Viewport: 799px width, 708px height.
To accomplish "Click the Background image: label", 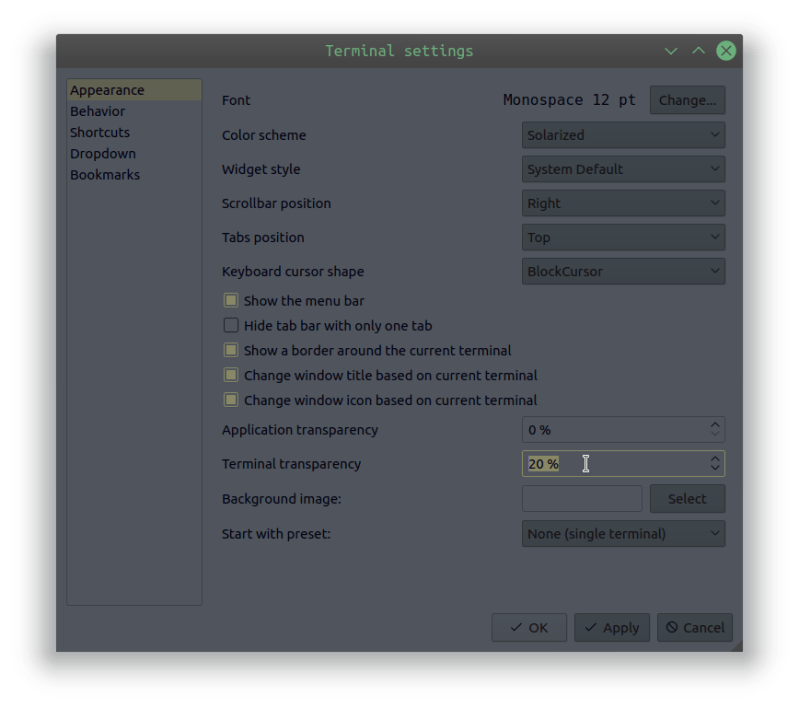I will (281, 499).
